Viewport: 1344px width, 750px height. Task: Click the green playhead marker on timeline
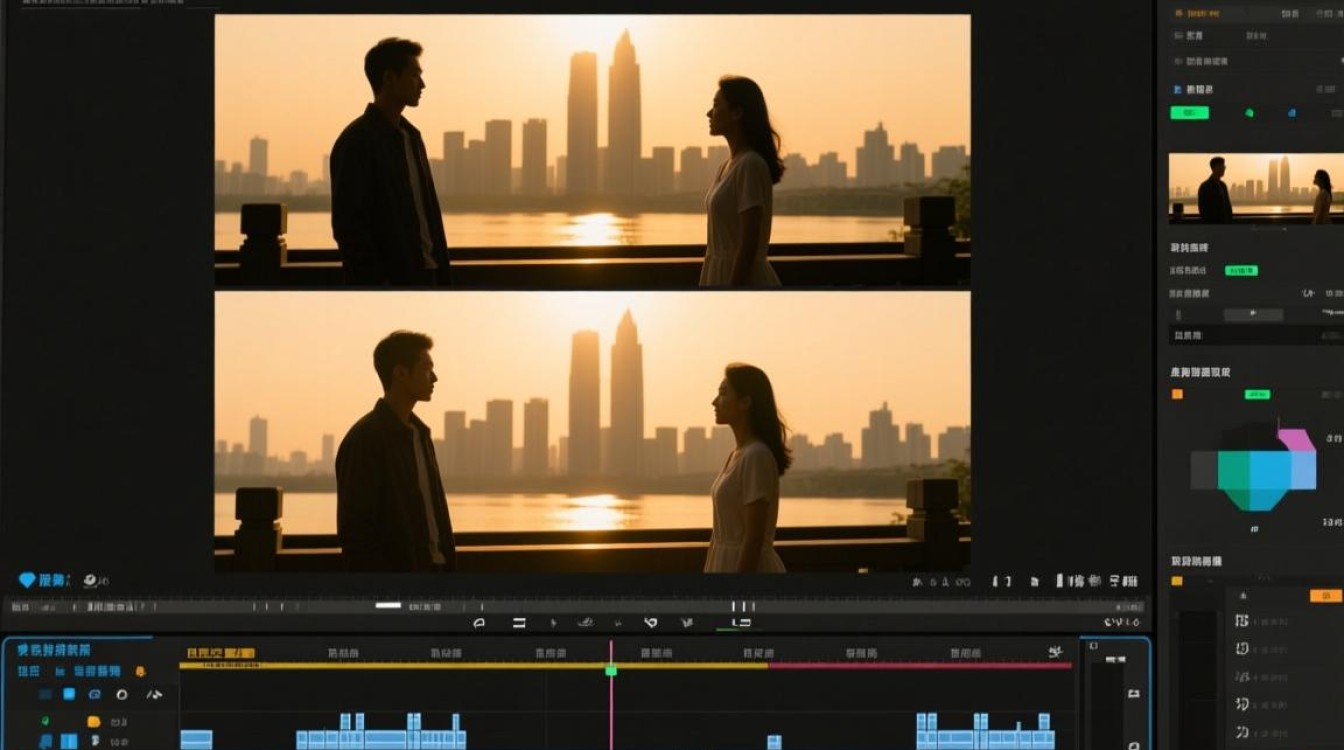(611, 670)
